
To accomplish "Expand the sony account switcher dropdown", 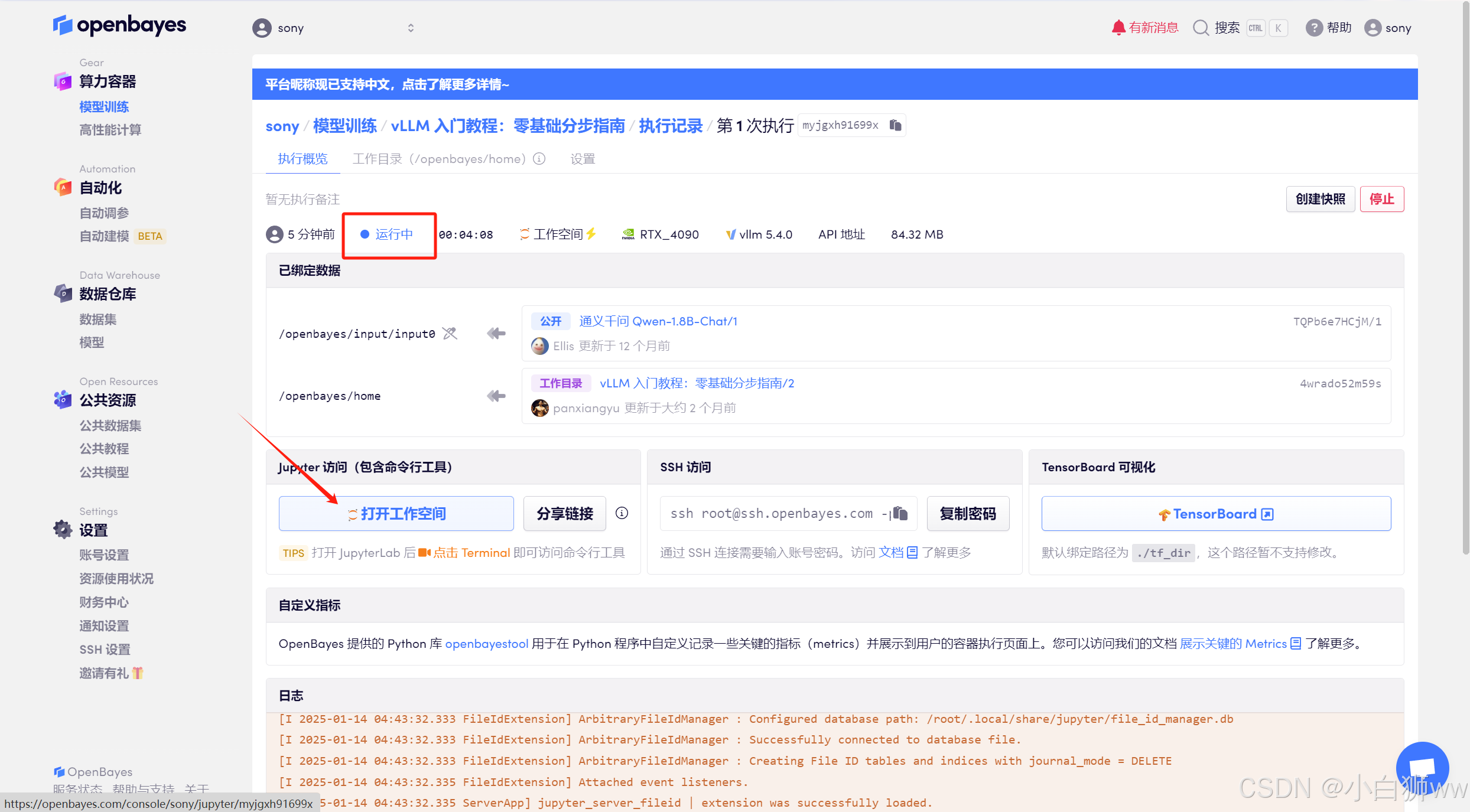I will tap(411, 28).
